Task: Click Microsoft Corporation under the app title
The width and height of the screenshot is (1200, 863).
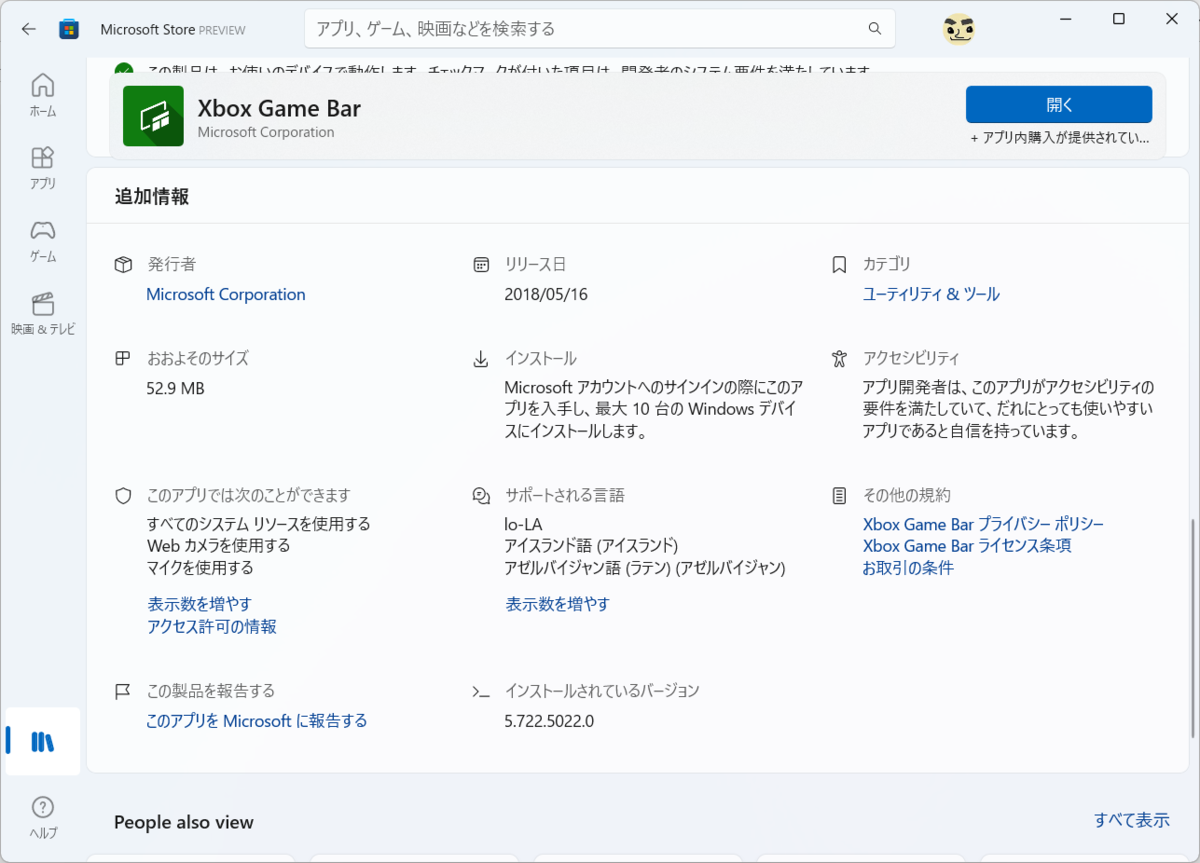Action: (266, 132)
